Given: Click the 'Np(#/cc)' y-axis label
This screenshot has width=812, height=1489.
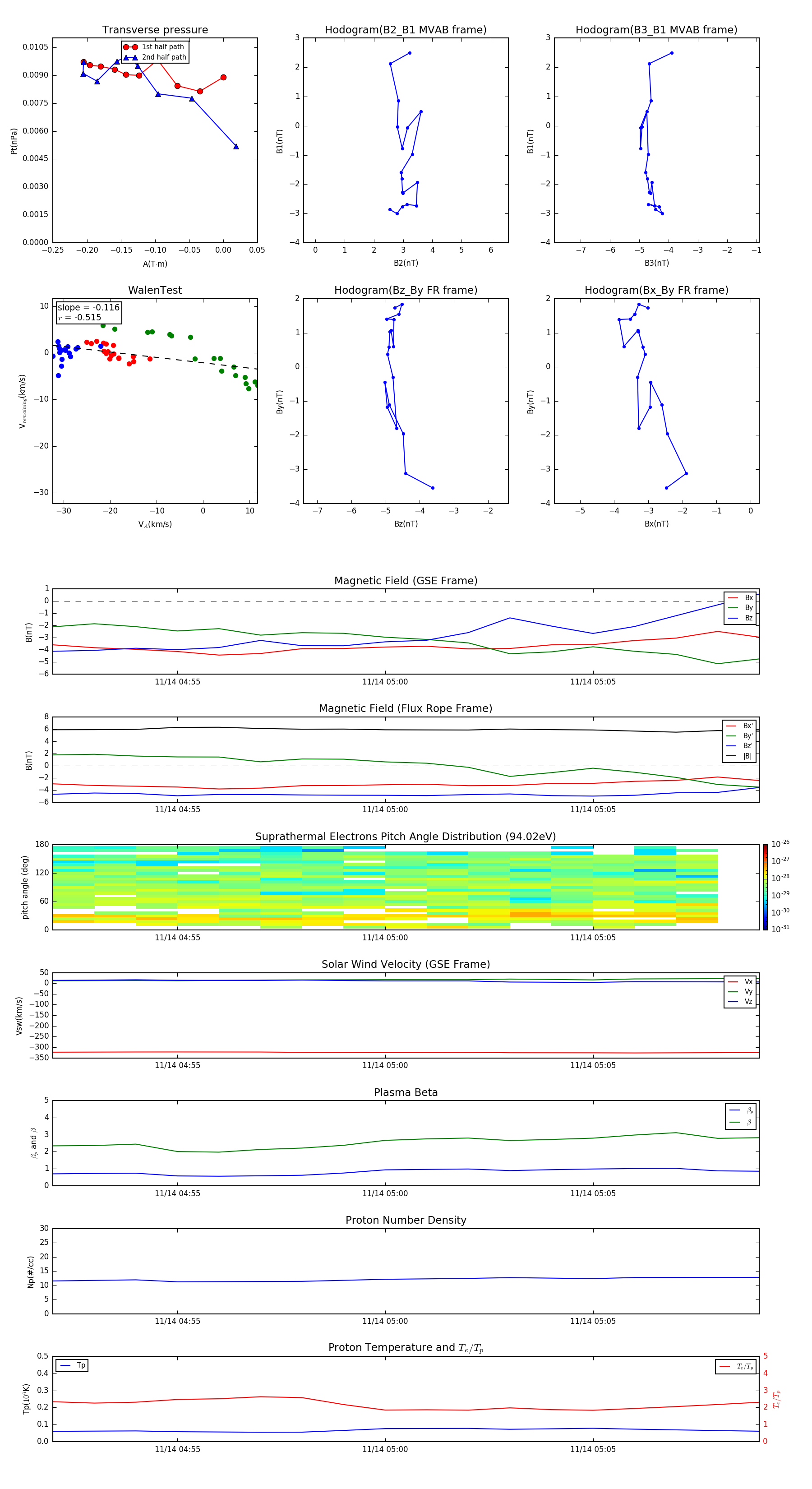Looking at the screenshot, I should point(31,1272).
